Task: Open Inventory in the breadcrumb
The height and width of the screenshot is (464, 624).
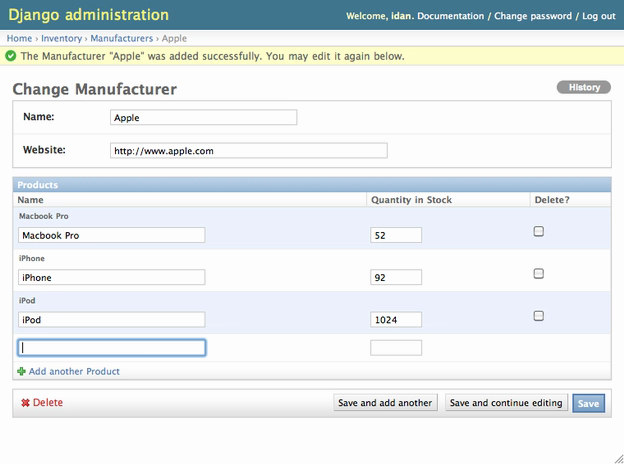Action: pyautogui.click(x=61, y=38)
